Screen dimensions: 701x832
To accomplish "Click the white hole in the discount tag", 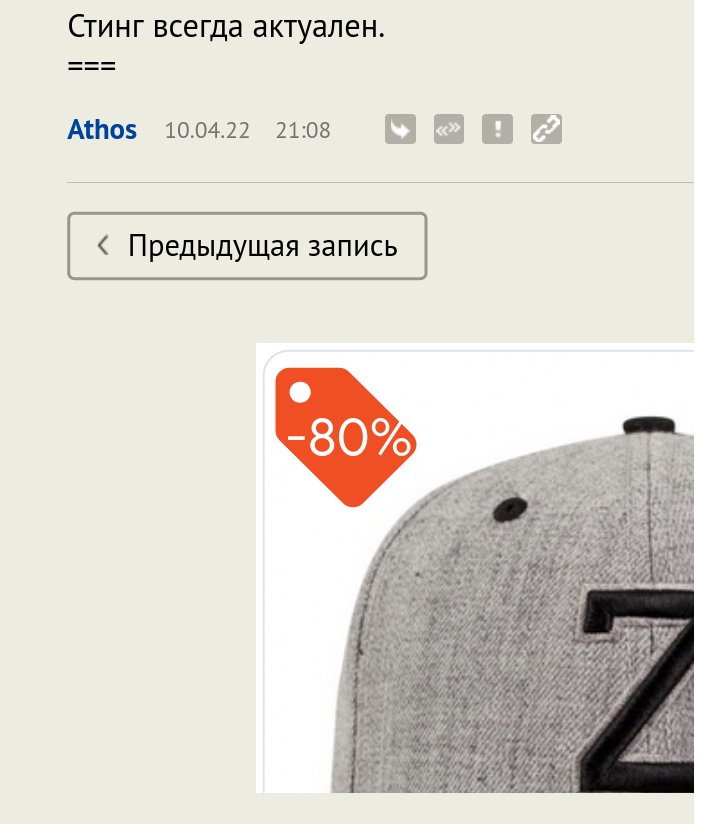I will (300, 392).
